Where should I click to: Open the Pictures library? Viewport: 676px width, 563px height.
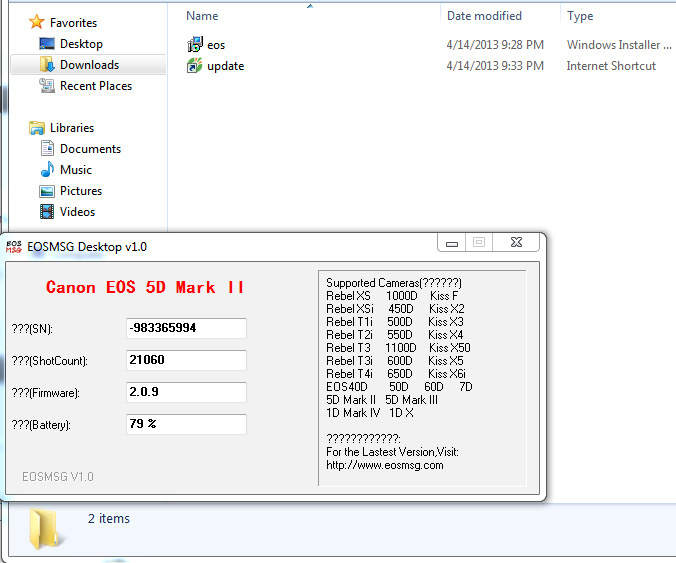tap(81, 191)
